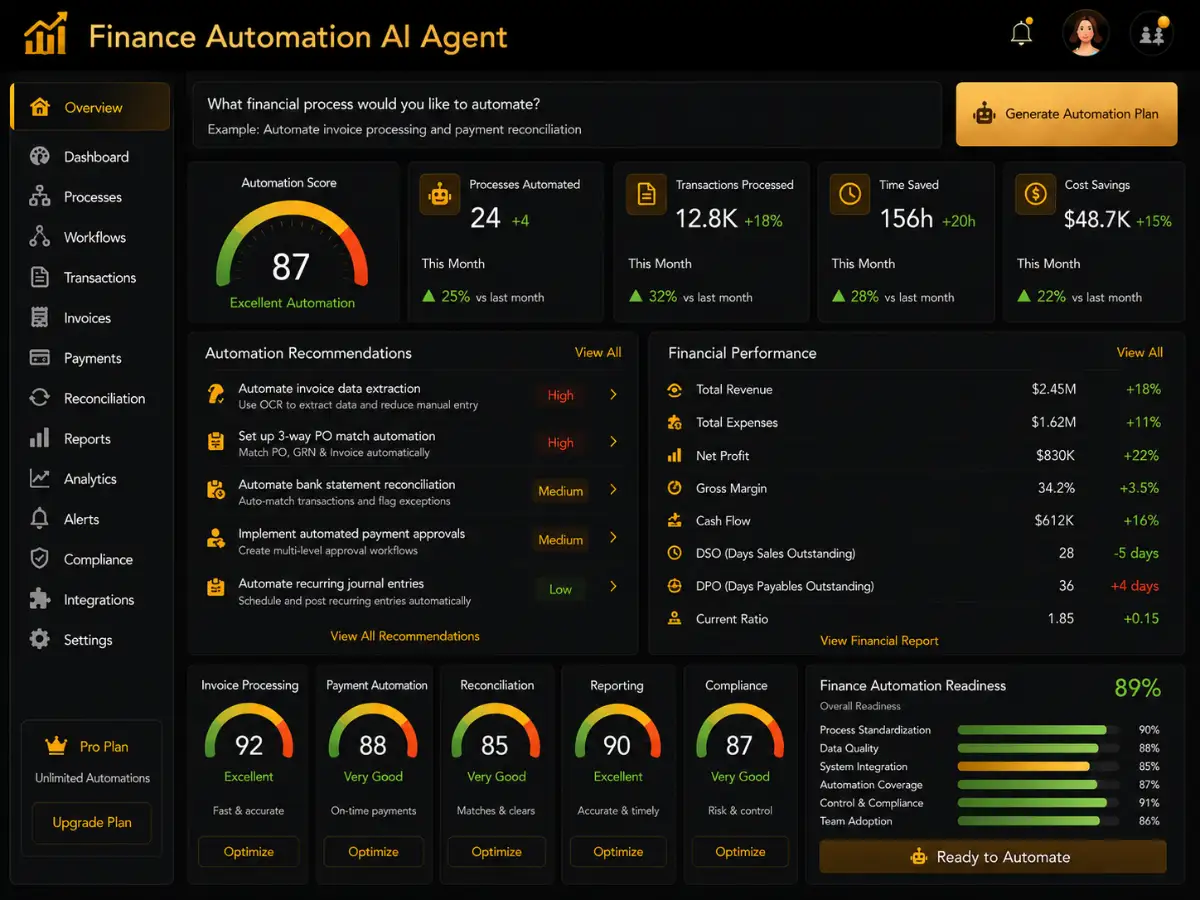This screenshot has width=1200, height=900.
Task: Open the View Financial Report link
Action: coord(879,640)
